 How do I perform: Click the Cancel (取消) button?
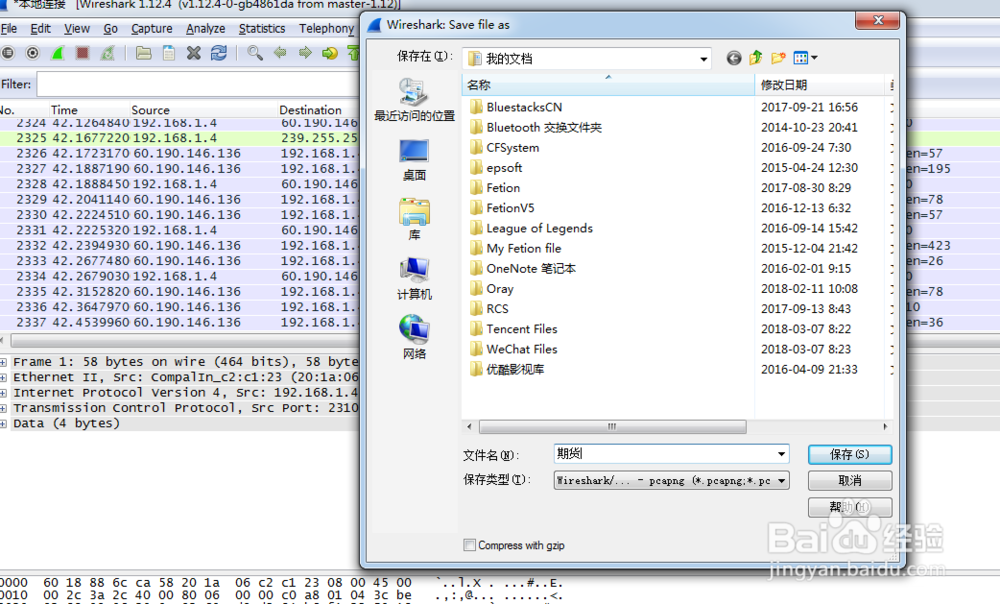pyautogui.click(x=849, y=480)
